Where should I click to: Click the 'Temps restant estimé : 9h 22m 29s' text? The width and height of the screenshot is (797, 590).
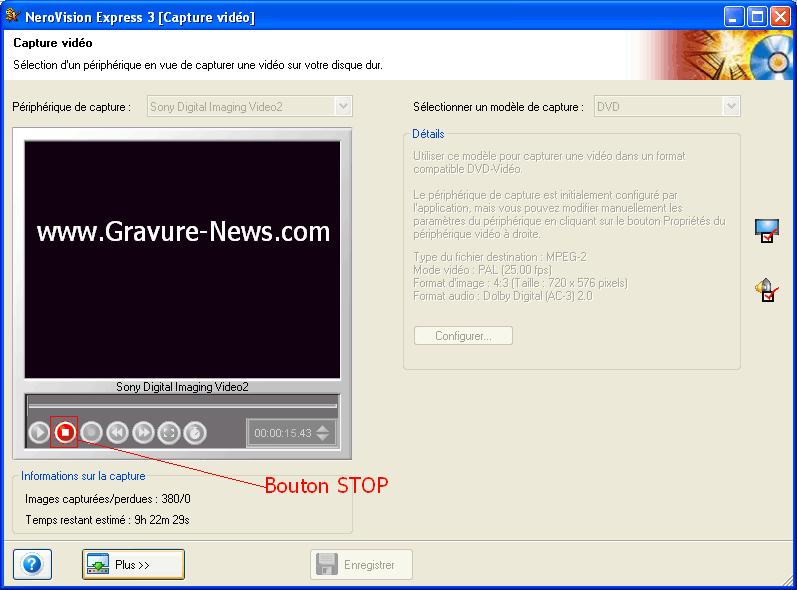click(x=107, y=520)
